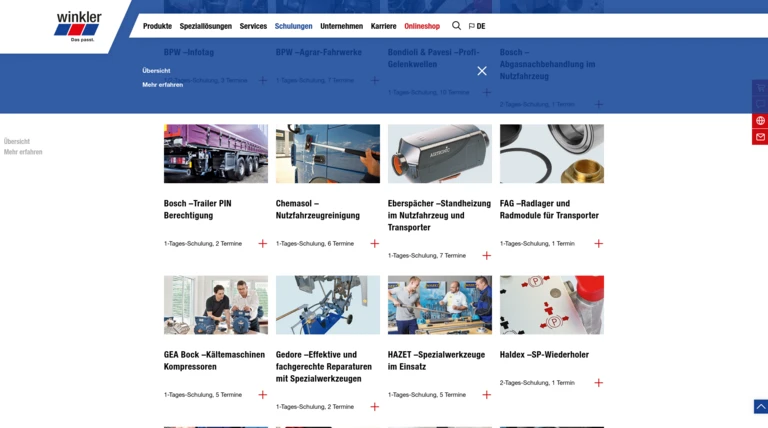This screenshot has height=428, width=768.
Task: Open the Karriere menu
Action: [x=384, y=26]
